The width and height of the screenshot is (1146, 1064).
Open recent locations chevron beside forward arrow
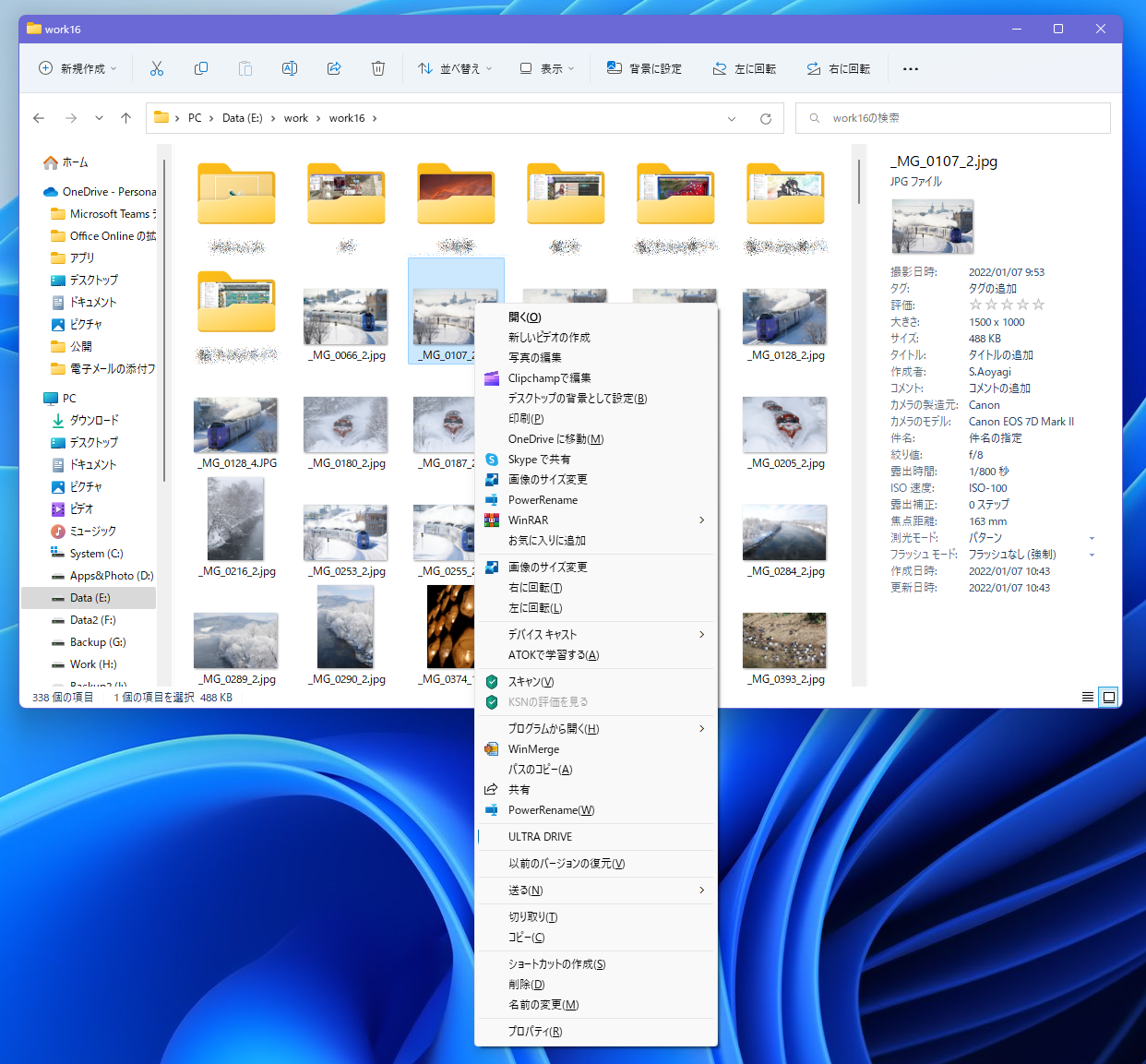pos(98,118)
